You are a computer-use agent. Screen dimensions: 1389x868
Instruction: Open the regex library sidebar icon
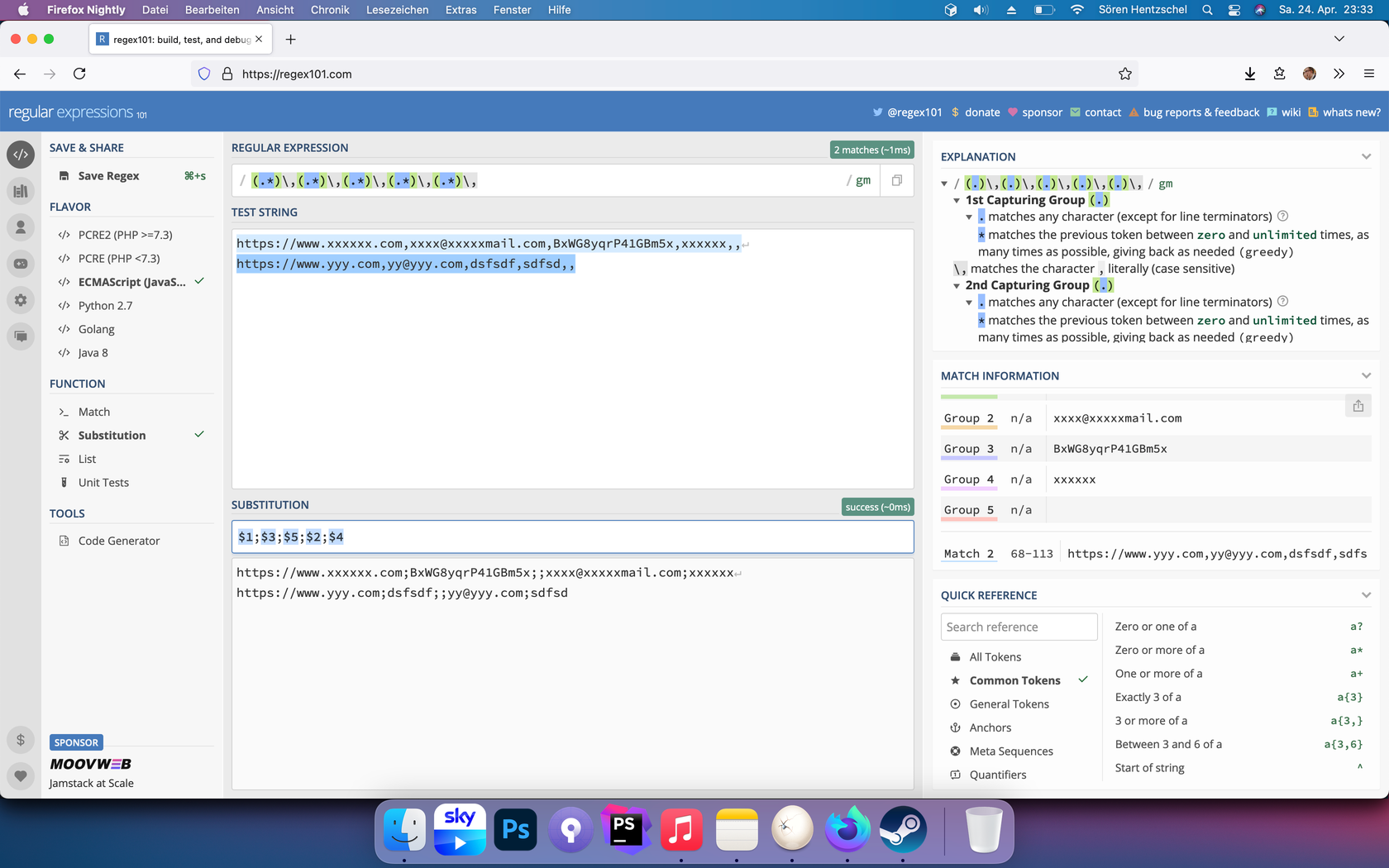tap(21, 192)
